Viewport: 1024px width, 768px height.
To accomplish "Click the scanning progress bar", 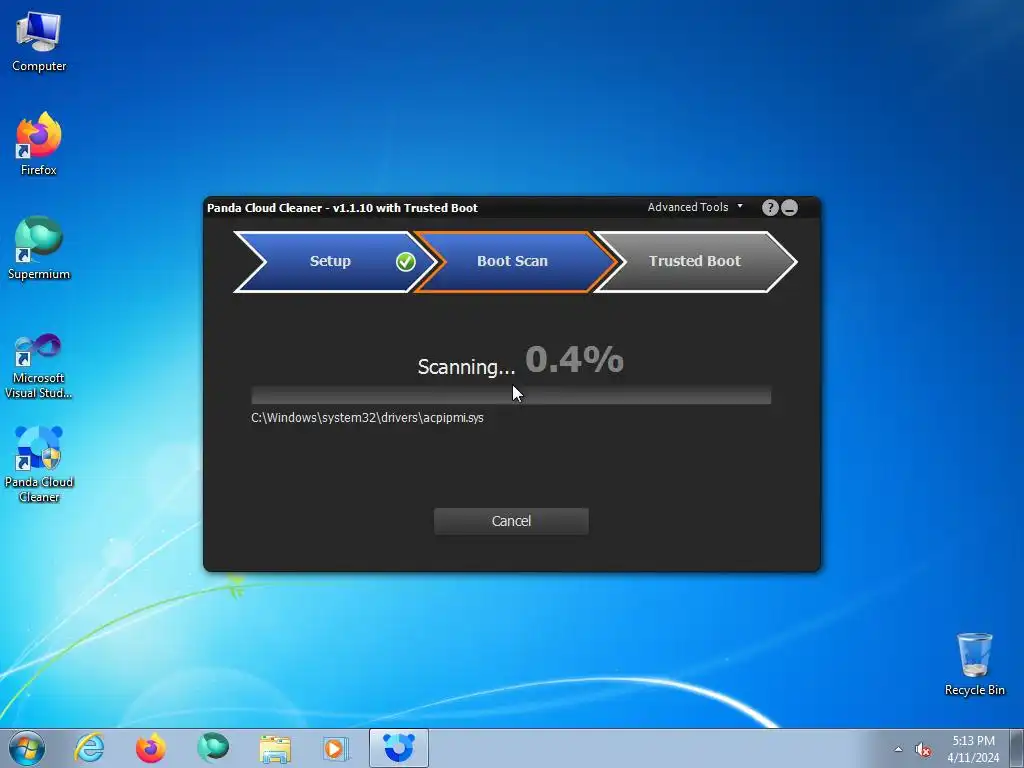I will coord(511,396).
